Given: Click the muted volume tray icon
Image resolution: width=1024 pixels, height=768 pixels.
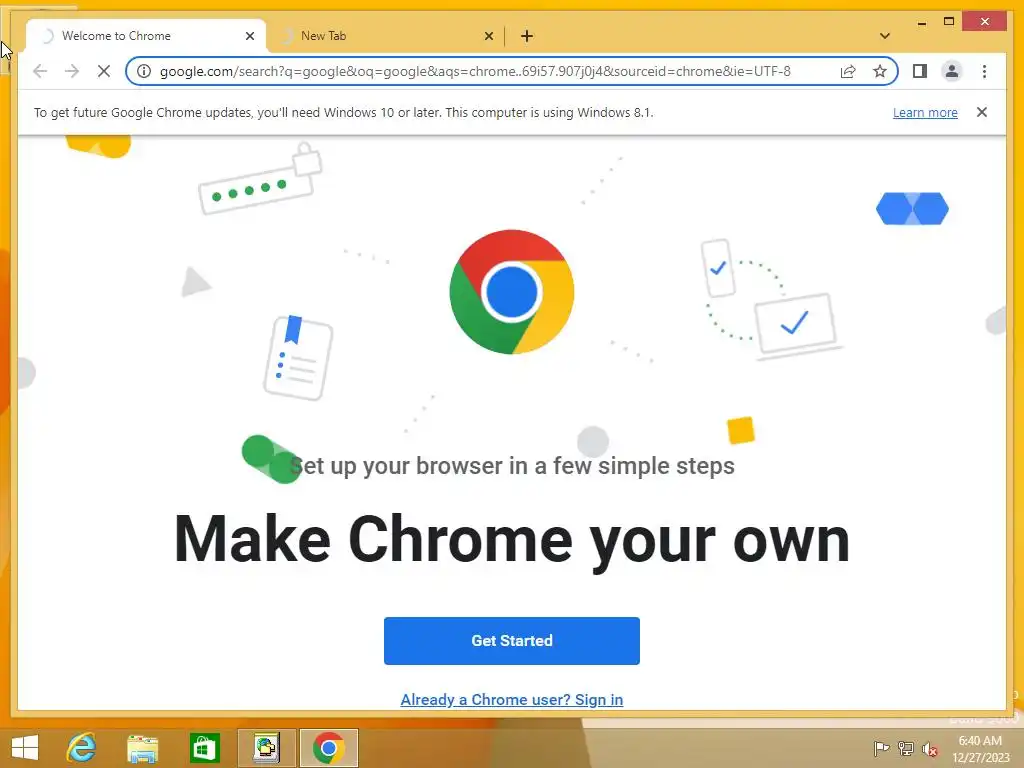Looking at the screenshot, I should click(x=930, y=748).
